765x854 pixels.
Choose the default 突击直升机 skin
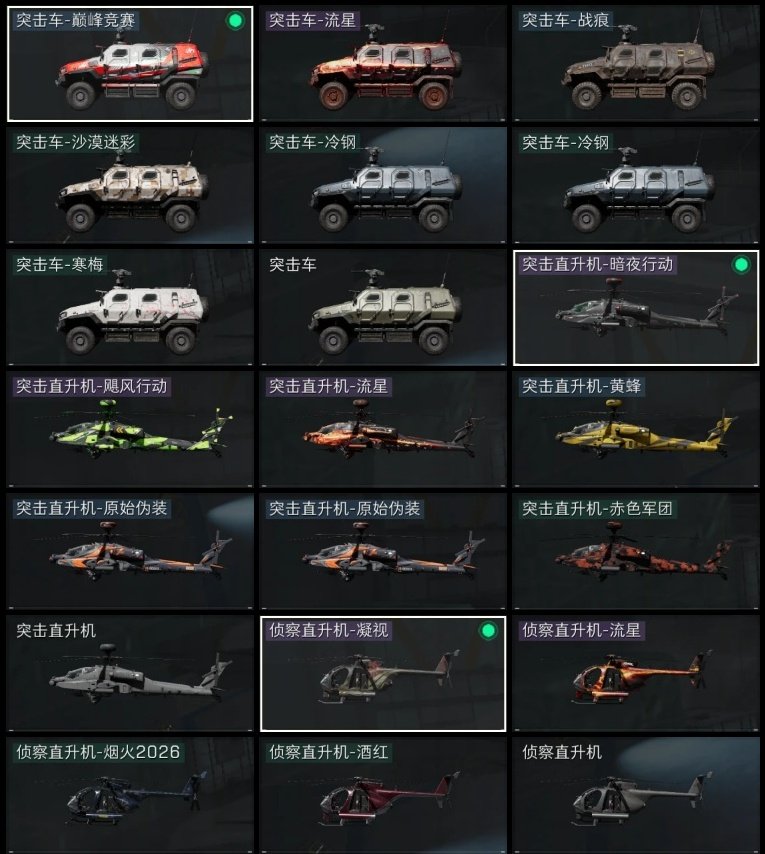(130, 674)
